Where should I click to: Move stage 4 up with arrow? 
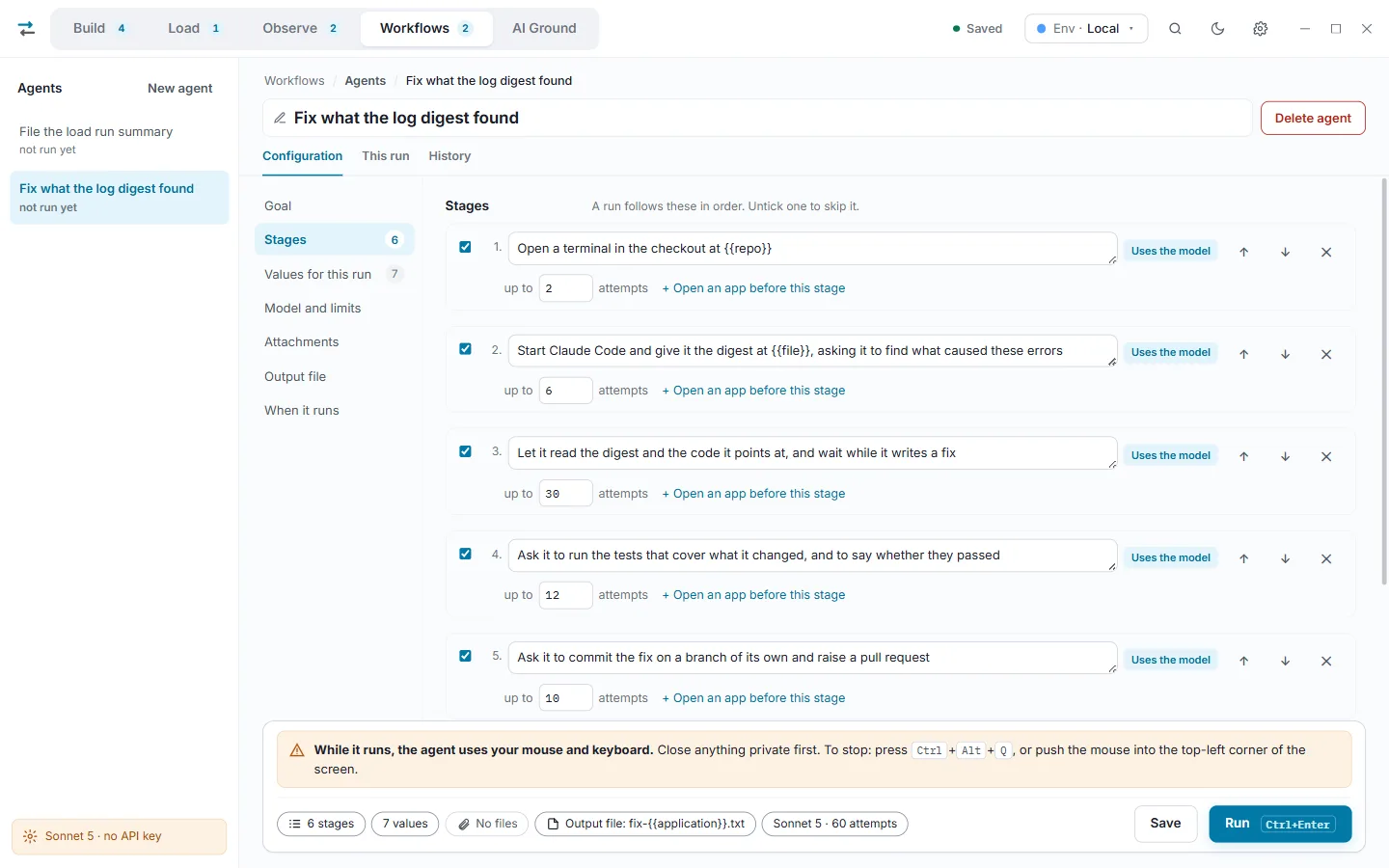coord(1243,558)
